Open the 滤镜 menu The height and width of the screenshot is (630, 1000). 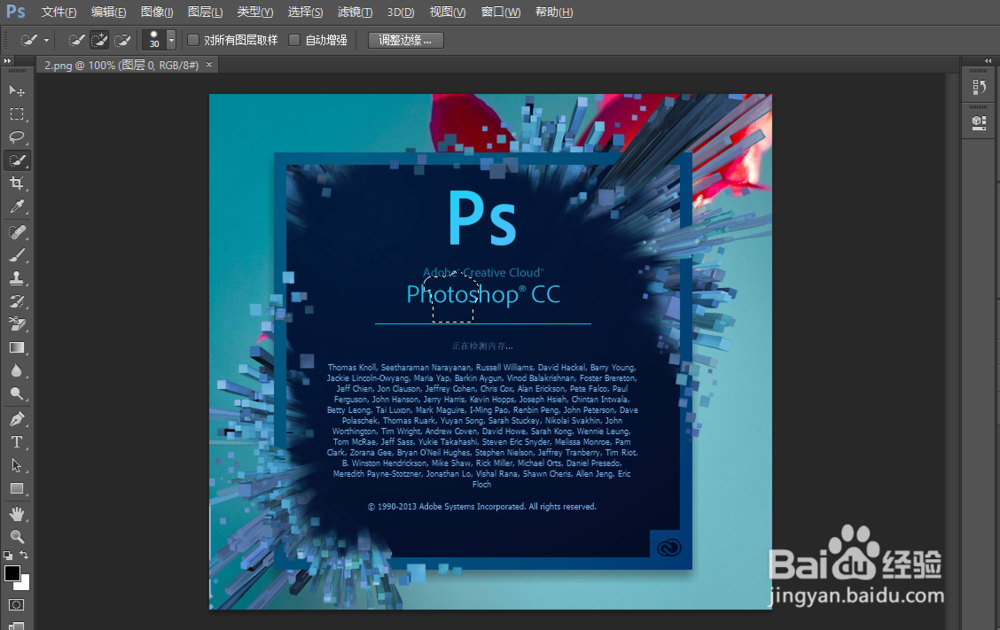[x=352, y=12]
